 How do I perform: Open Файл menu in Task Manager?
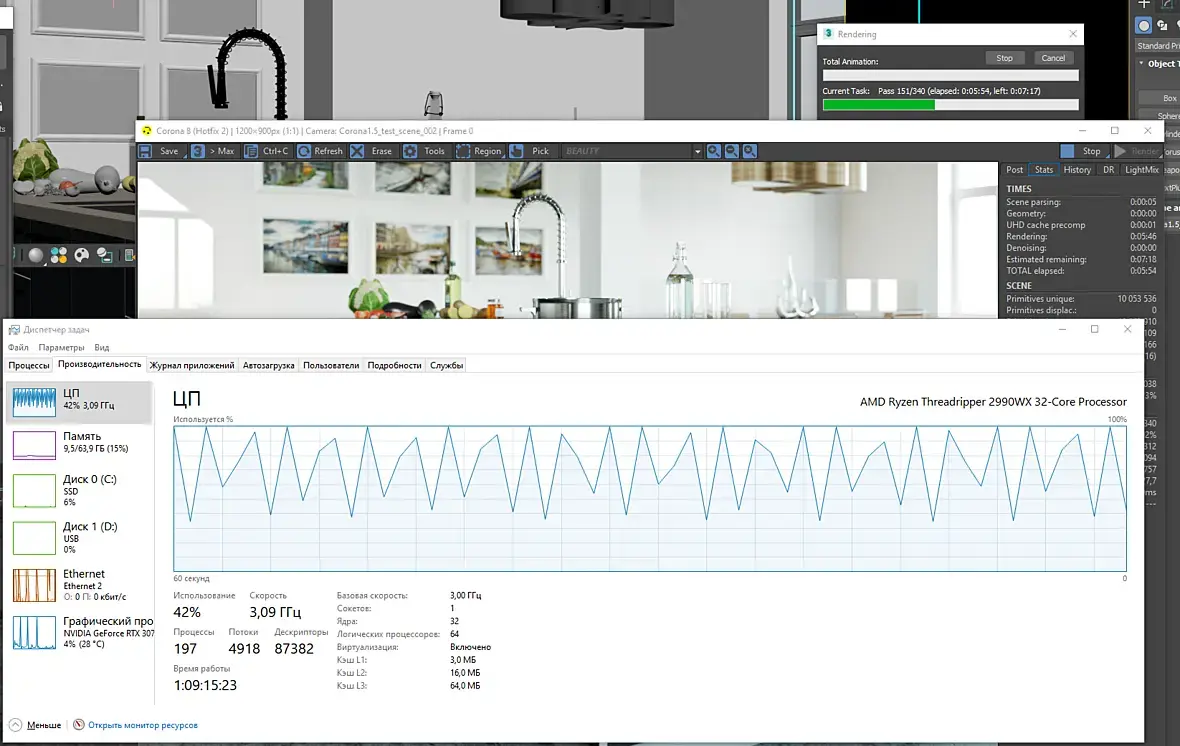click(x=18, y=348)
